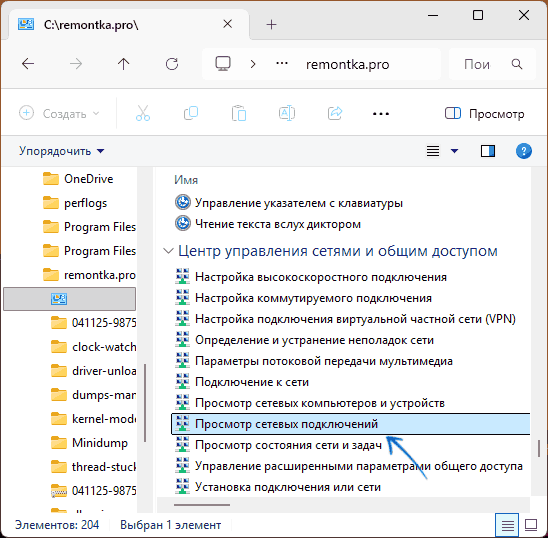Image resolution: width=548 pixels, height=538 pixels.
Task: Click the This PC monitor icon in address bar
Action: (223, 64)
